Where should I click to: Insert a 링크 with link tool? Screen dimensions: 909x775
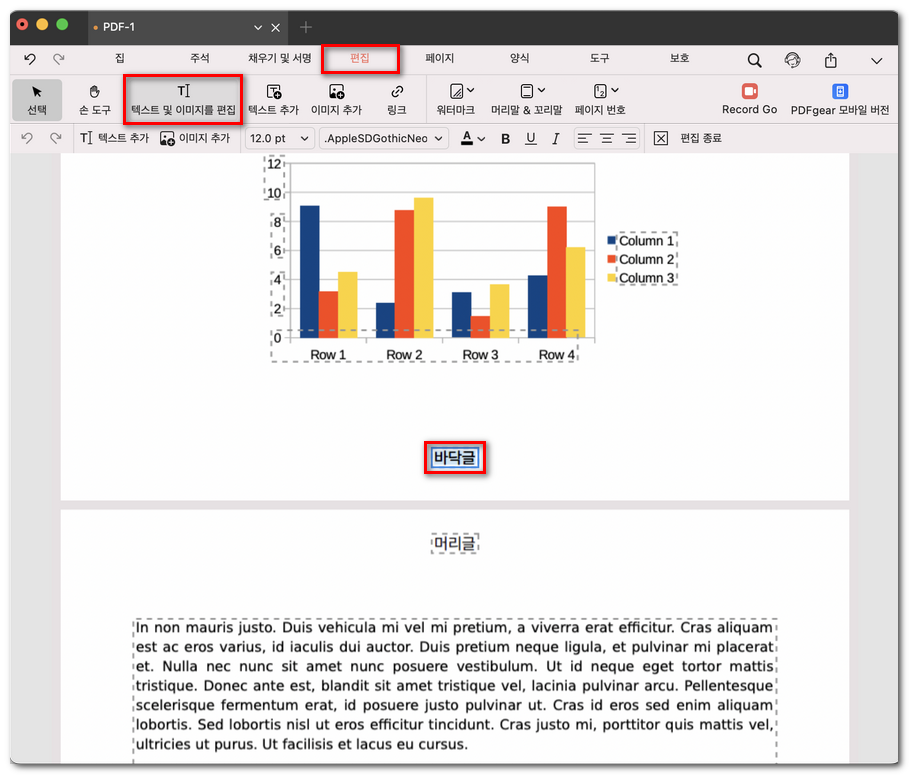point(397,100)
